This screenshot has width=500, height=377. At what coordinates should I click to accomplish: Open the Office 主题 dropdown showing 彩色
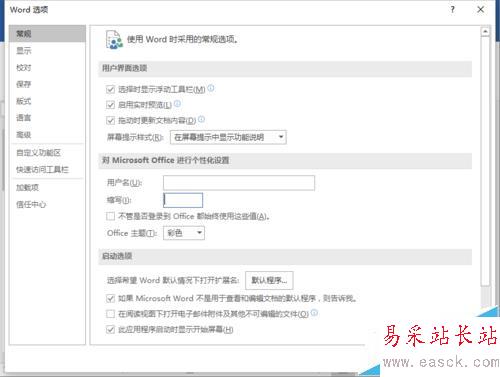pyautogui.click(x=184, y=233)
